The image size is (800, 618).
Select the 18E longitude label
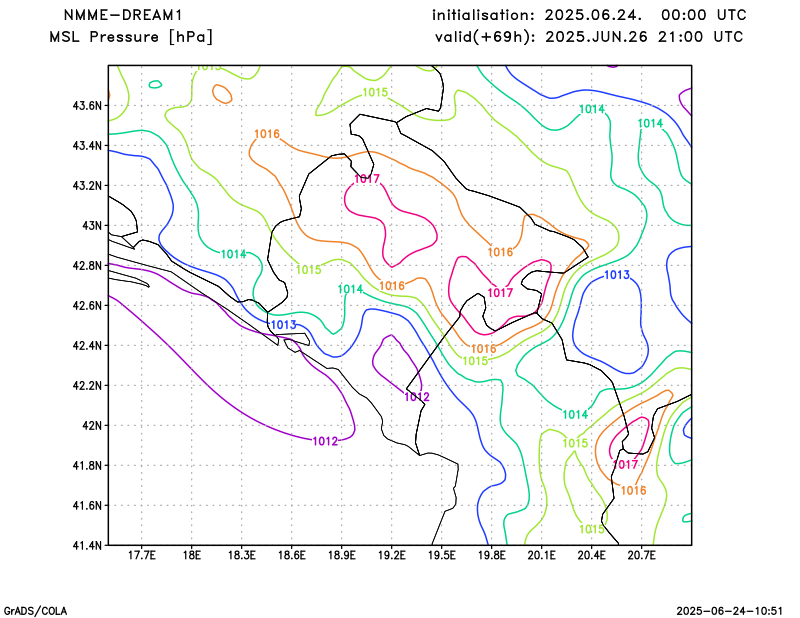[191, 556]
